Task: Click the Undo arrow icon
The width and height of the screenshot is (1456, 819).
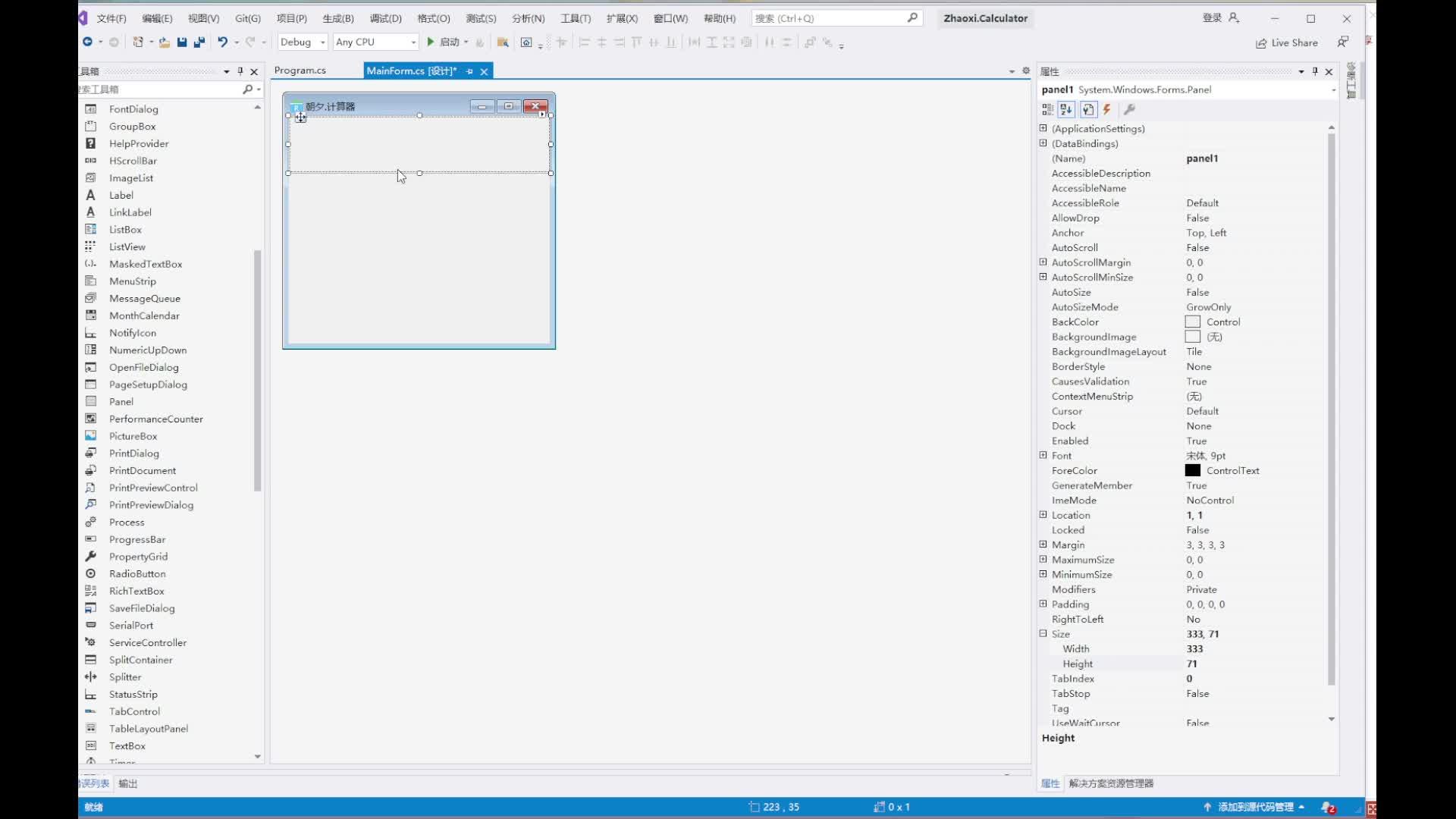Action: coord(222,42)
